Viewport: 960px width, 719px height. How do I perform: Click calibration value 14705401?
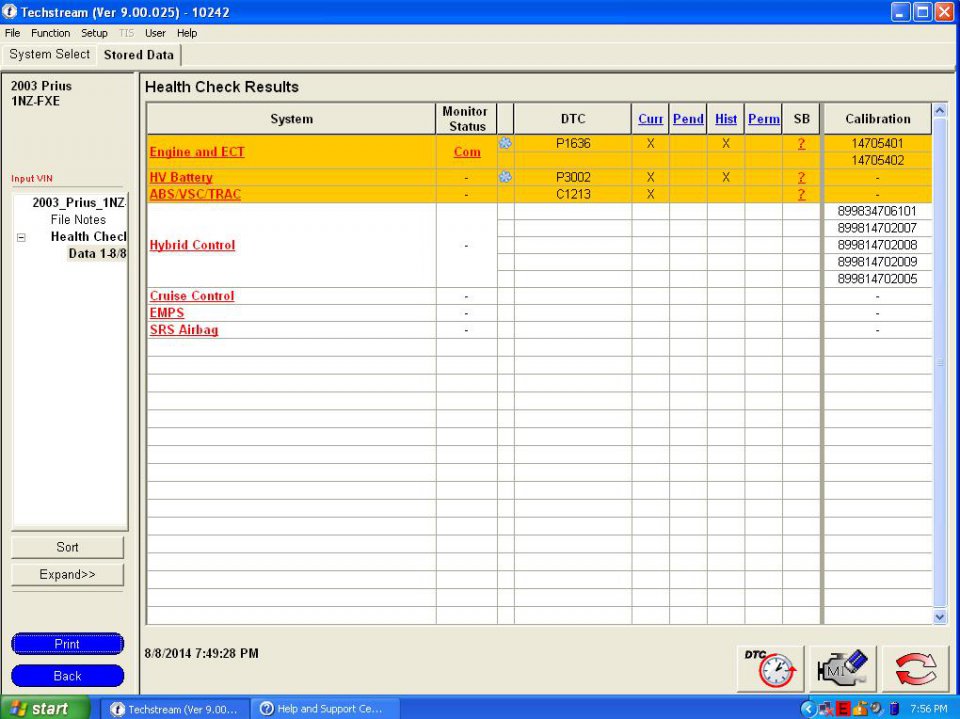point(877,143)
